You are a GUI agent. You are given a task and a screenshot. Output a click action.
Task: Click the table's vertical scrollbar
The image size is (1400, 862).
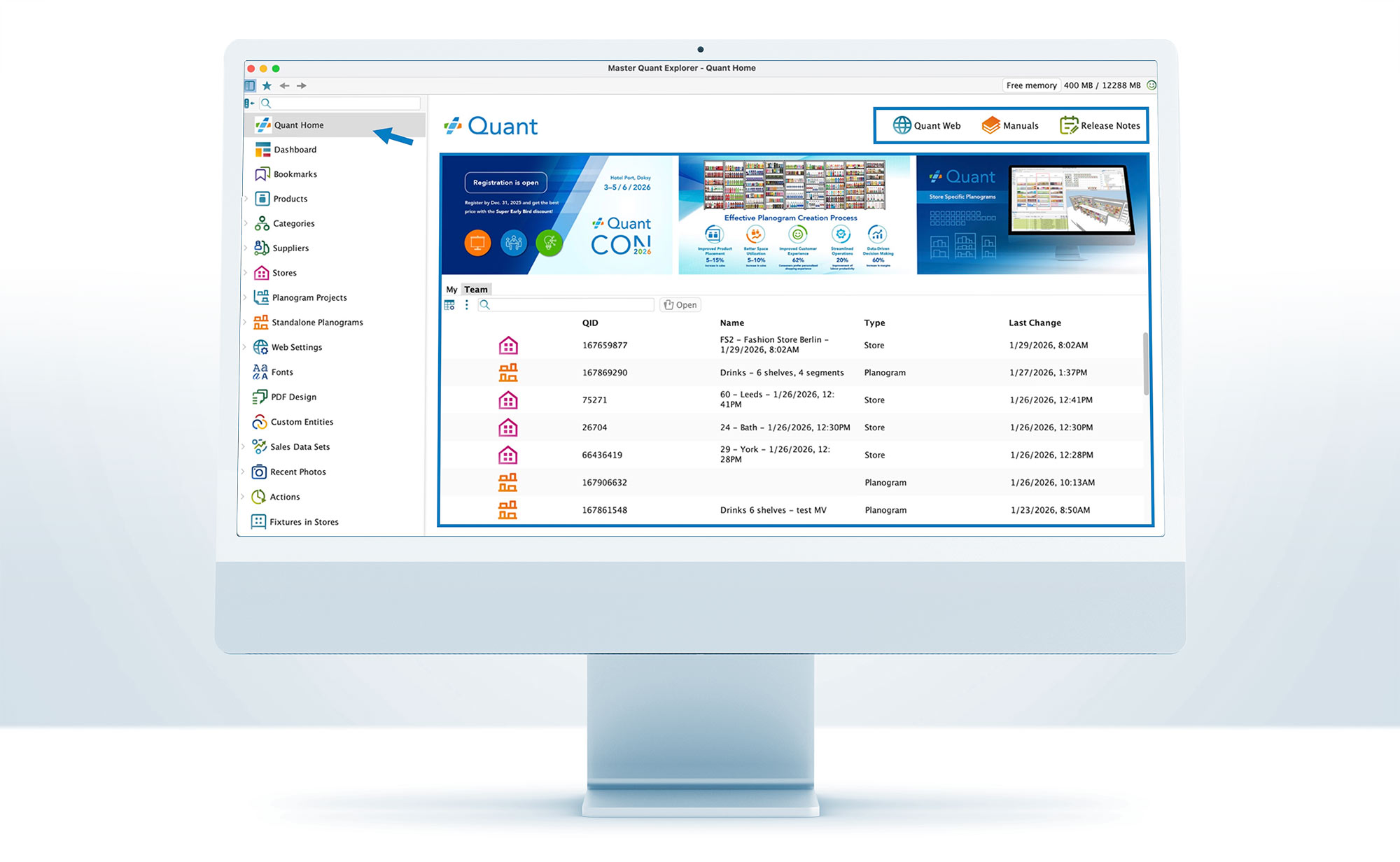[1146, 364]
